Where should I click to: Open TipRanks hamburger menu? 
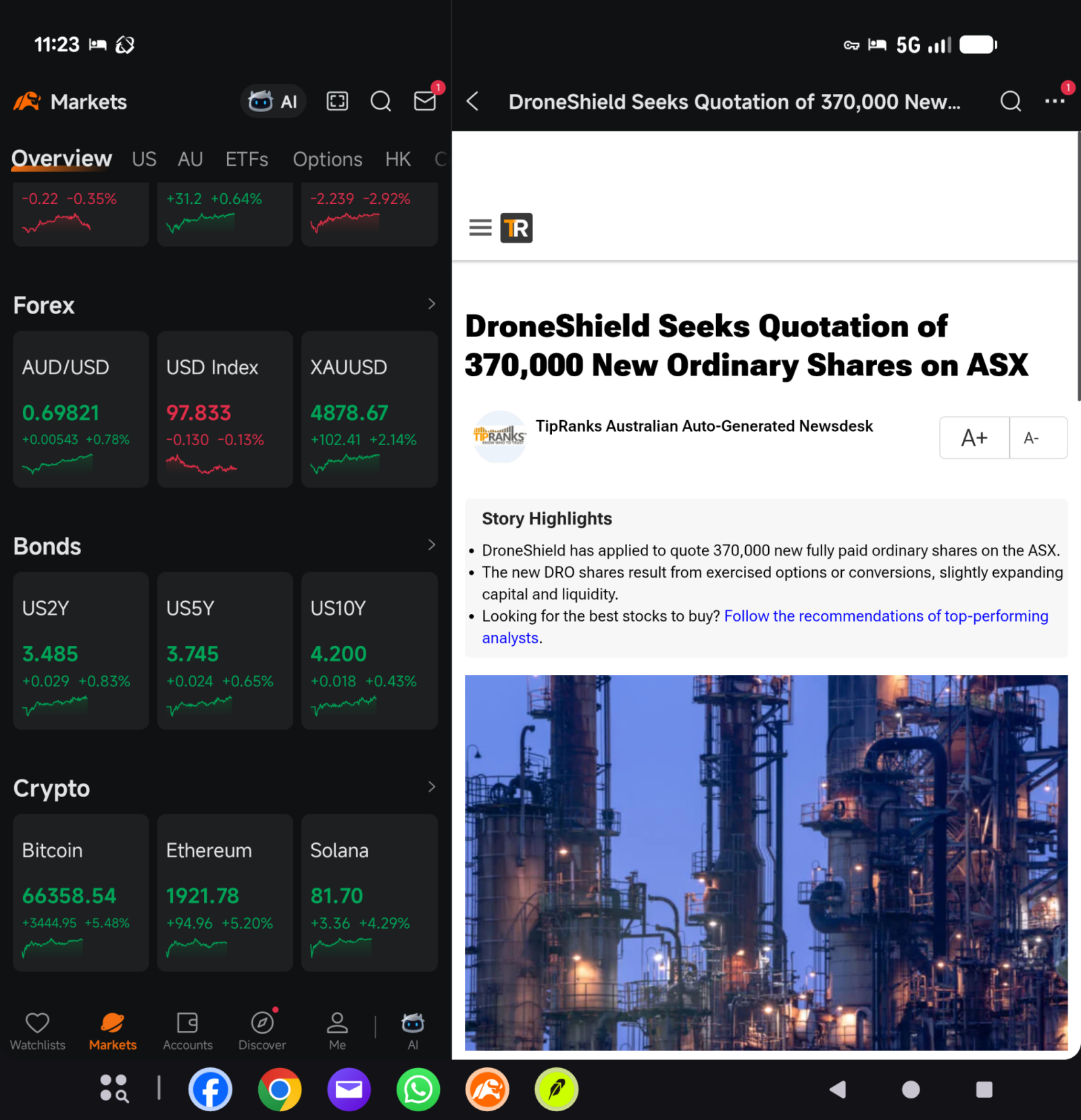480,228
